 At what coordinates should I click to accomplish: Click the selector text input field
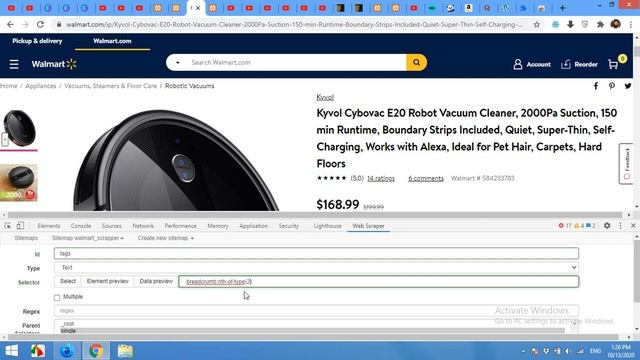click(379, 282)
